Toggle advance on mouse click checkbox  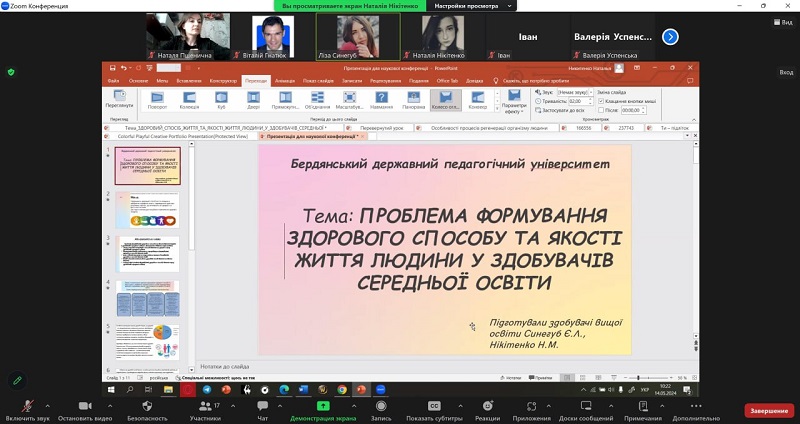601,101
